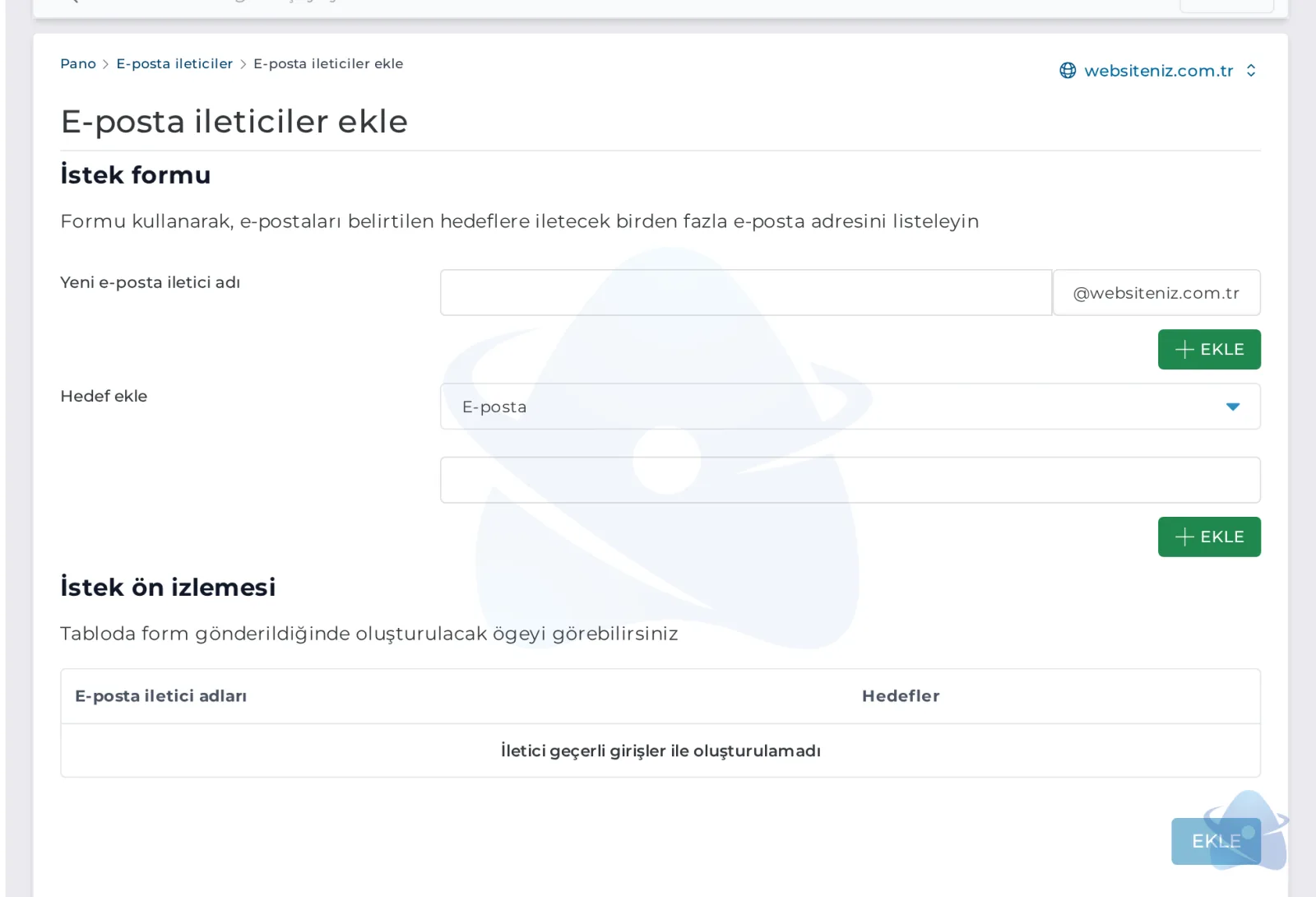Image resolution: width=1316 pixels, height=897 pixels.
Task: Click the globe icon beside websiteniz.com.tr
Action: click(x=1068, y=70)
